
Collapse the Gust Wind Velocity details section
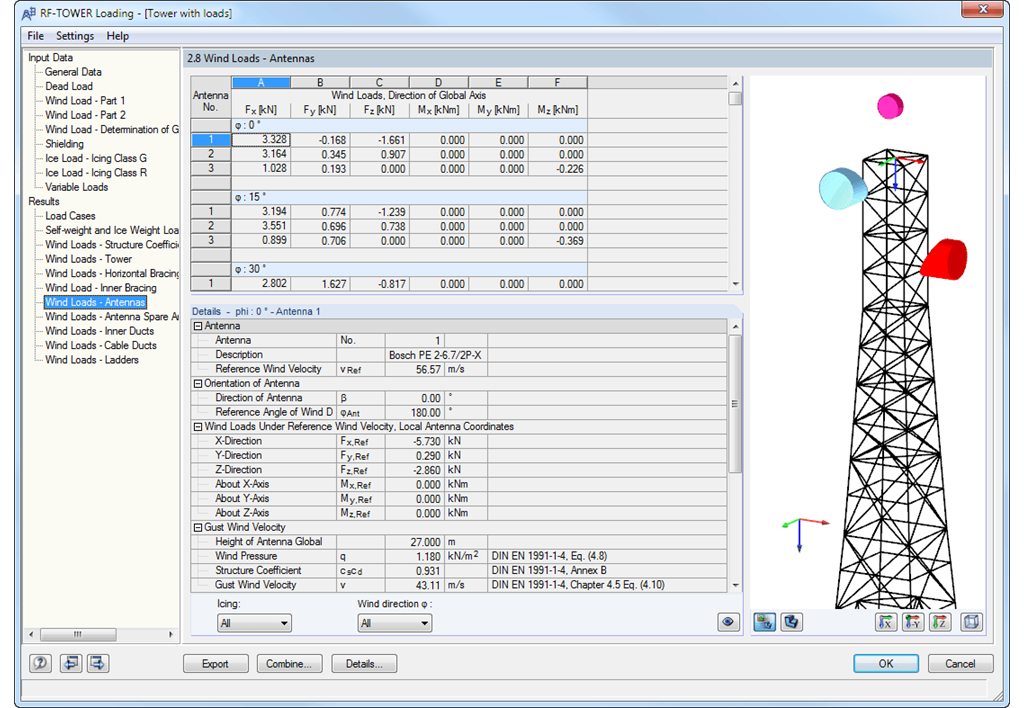pos(197,527)
